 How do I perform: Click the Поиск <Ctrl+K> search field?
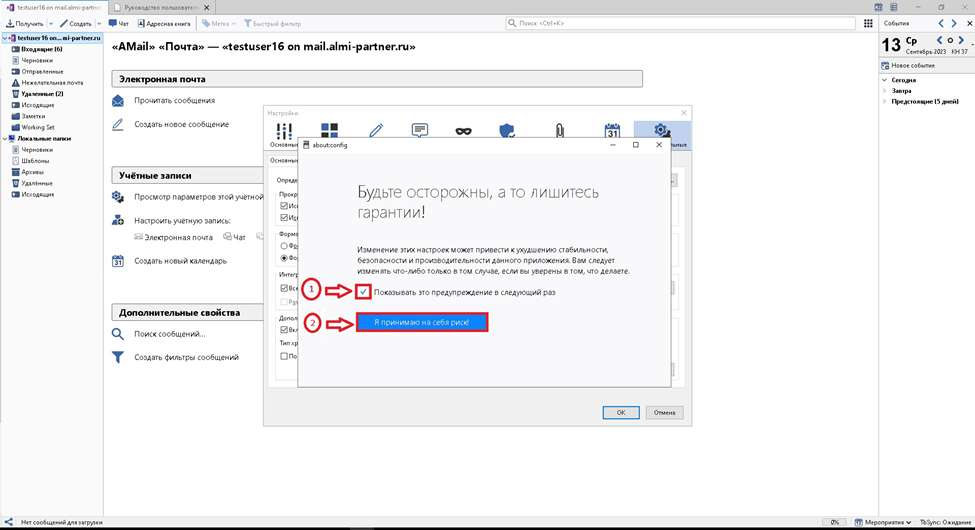(680, 23)
